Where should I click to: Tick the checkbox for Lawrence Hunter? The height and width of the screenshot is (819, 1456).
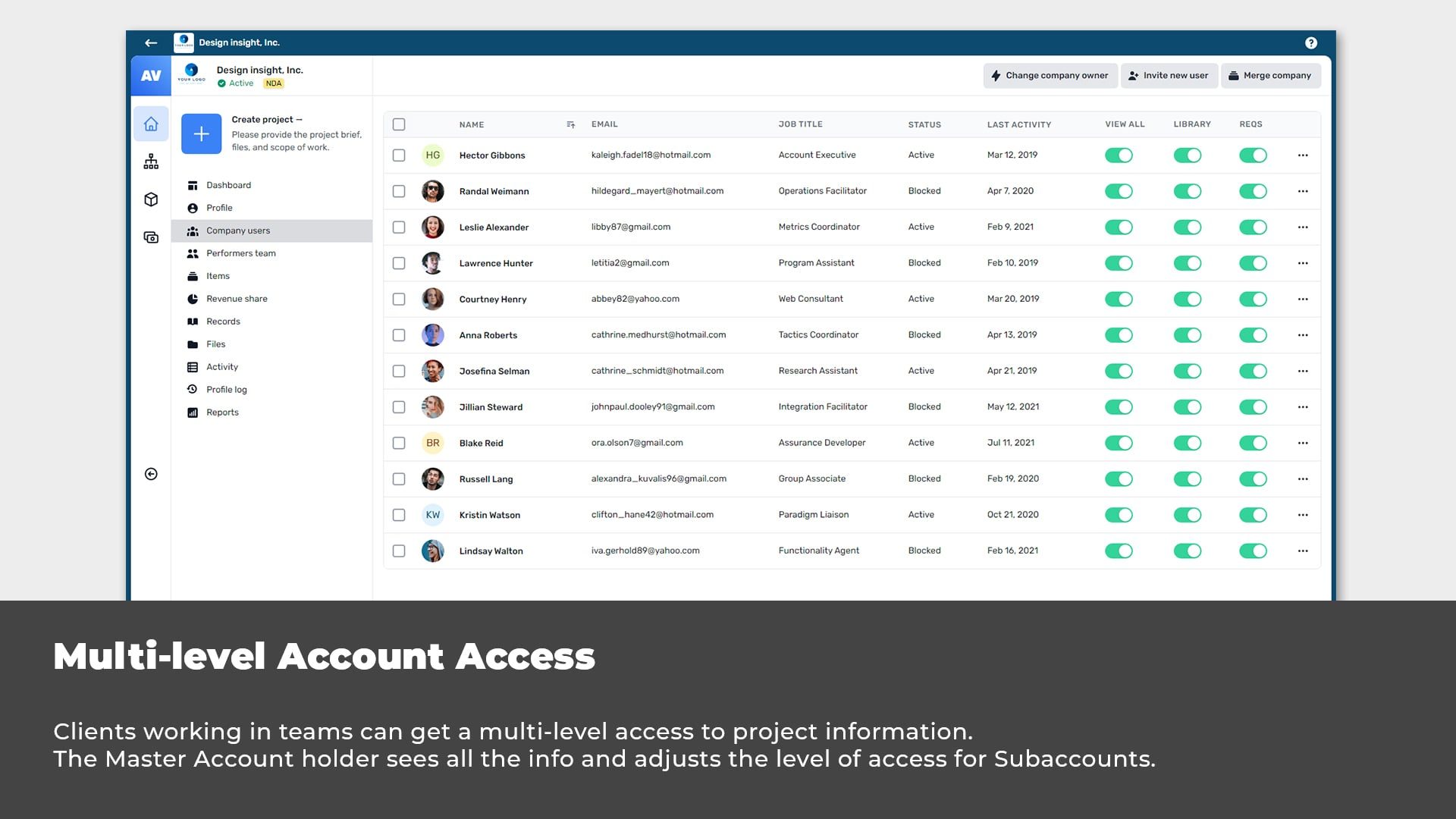(399, 263)
